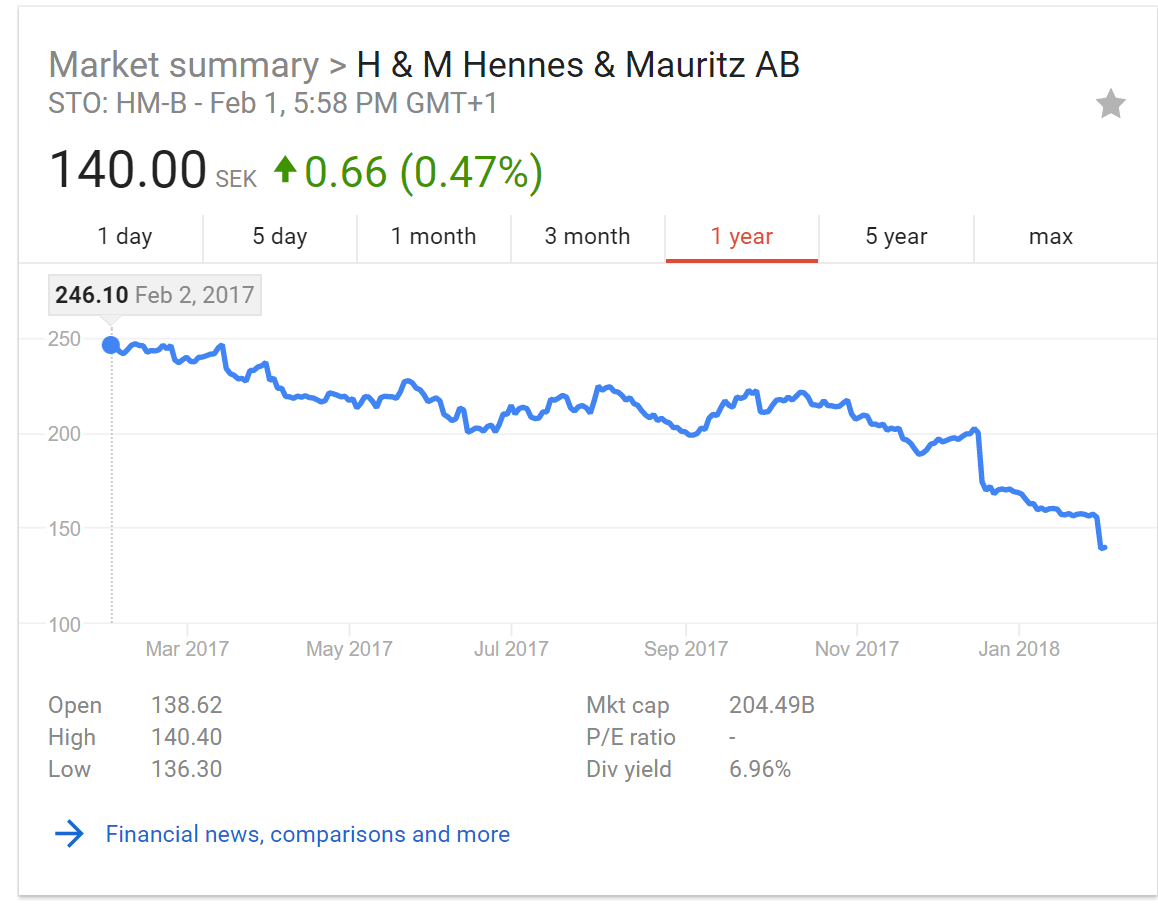Image resolution: width=1158 pixels, height=906 pixels.
Task: Click the Mkt cap value 204.49B
Action: pyautogui.click(x=772, y=704)
